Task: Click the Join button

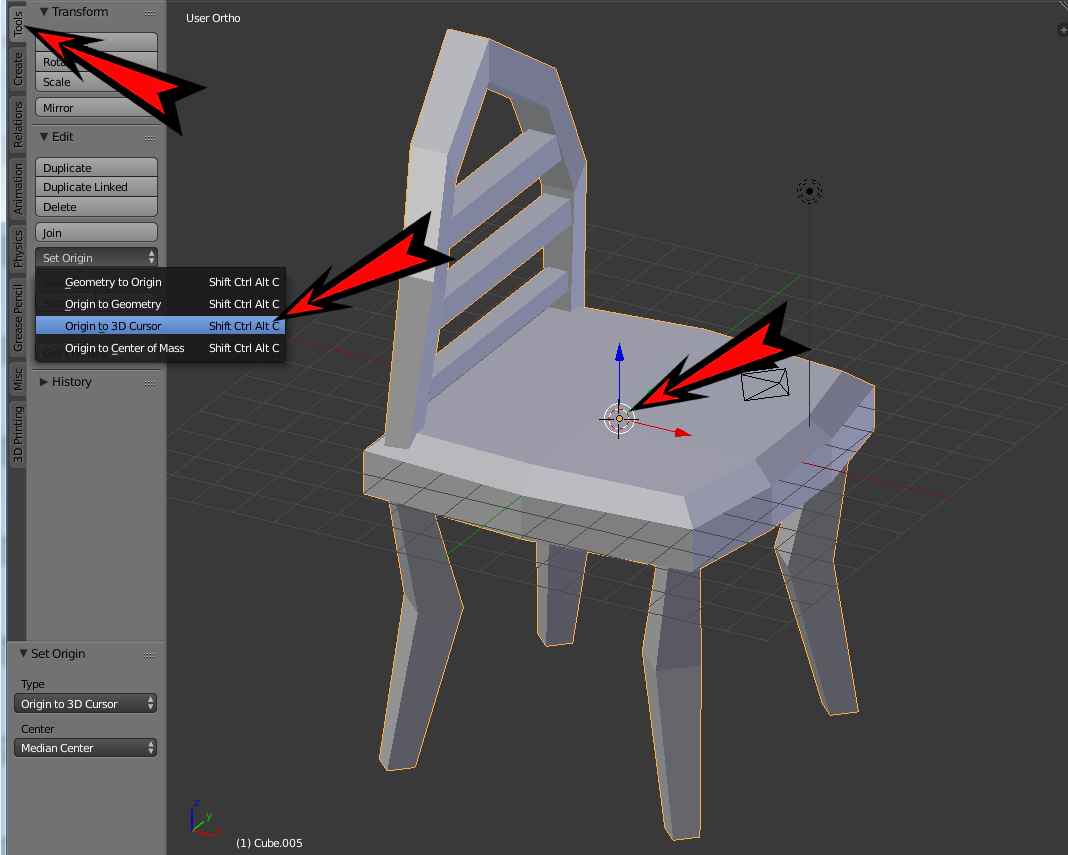Action: (x=96, y=233)
